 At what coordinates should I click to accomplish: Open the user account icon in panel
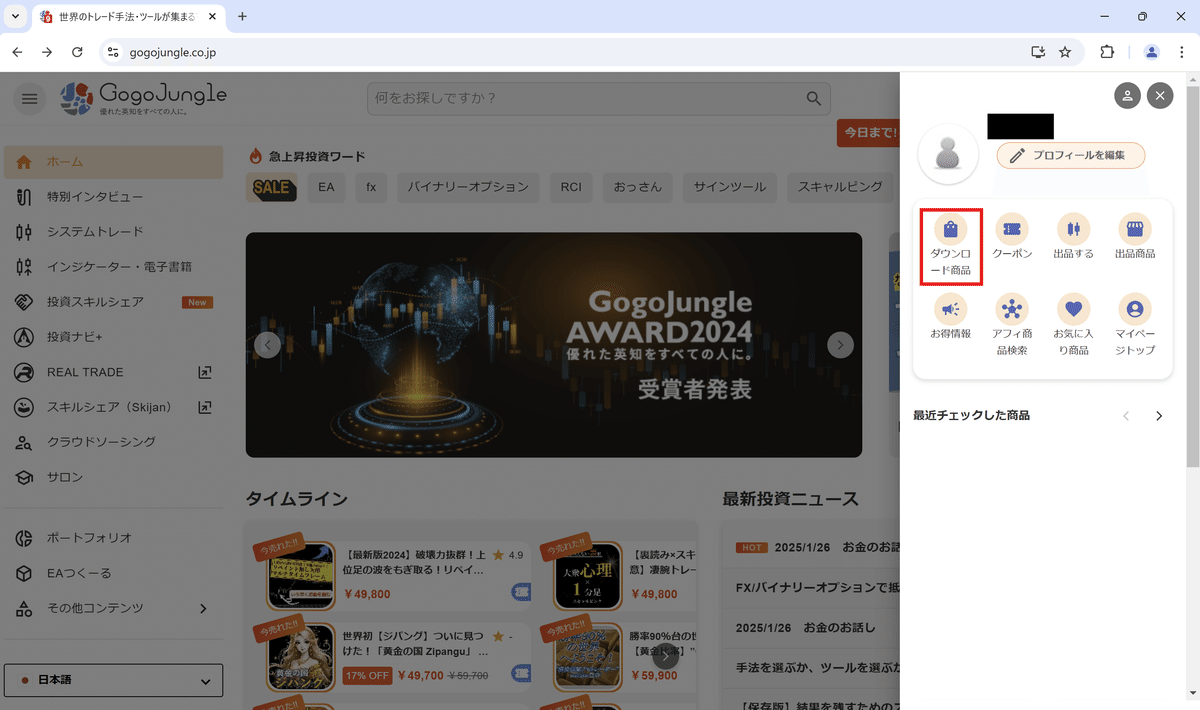pyautogui.click(x=1127, y=95)
